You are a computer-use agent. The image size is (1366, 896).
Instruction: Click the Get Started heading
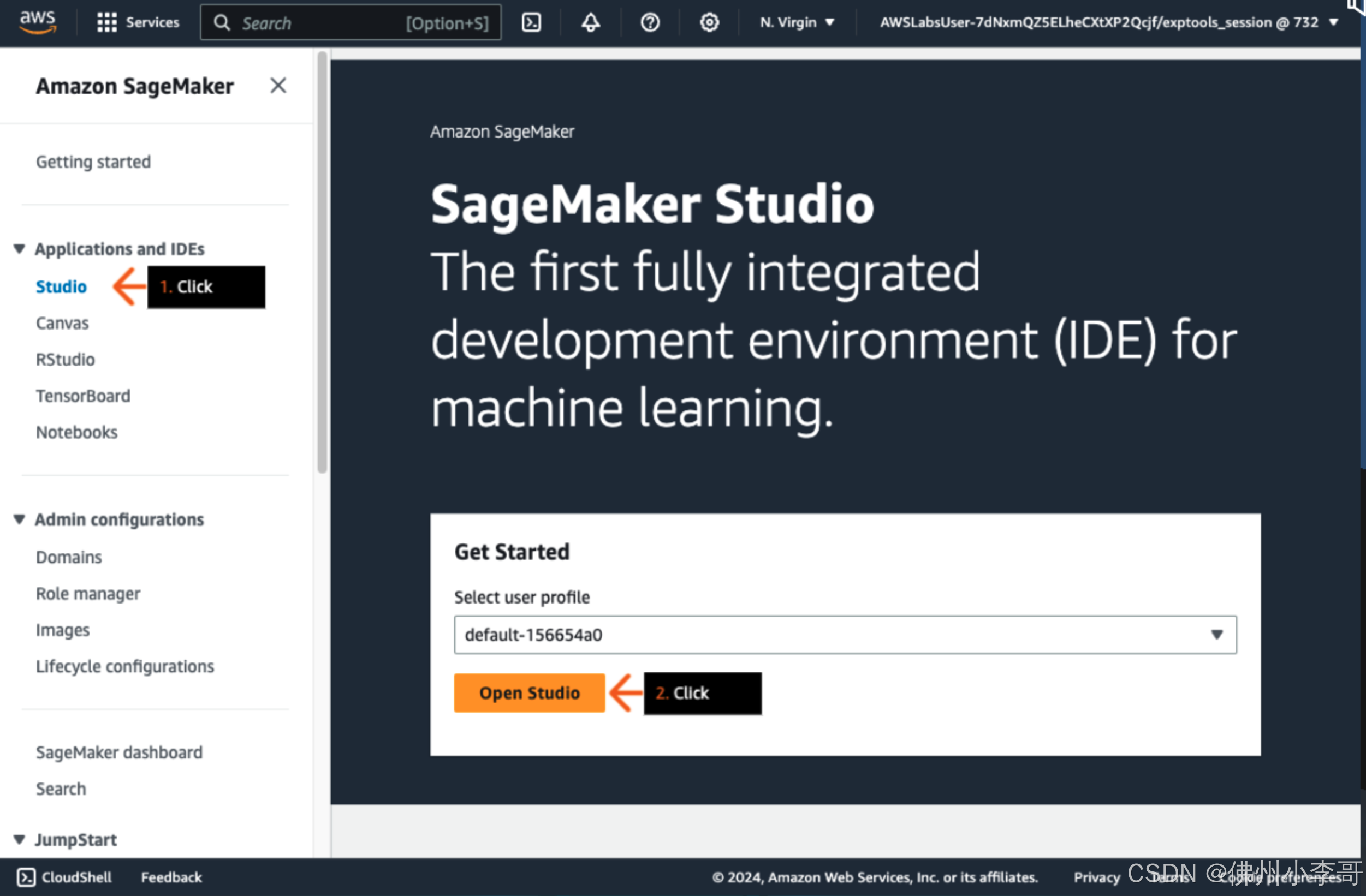coord(512,551)
